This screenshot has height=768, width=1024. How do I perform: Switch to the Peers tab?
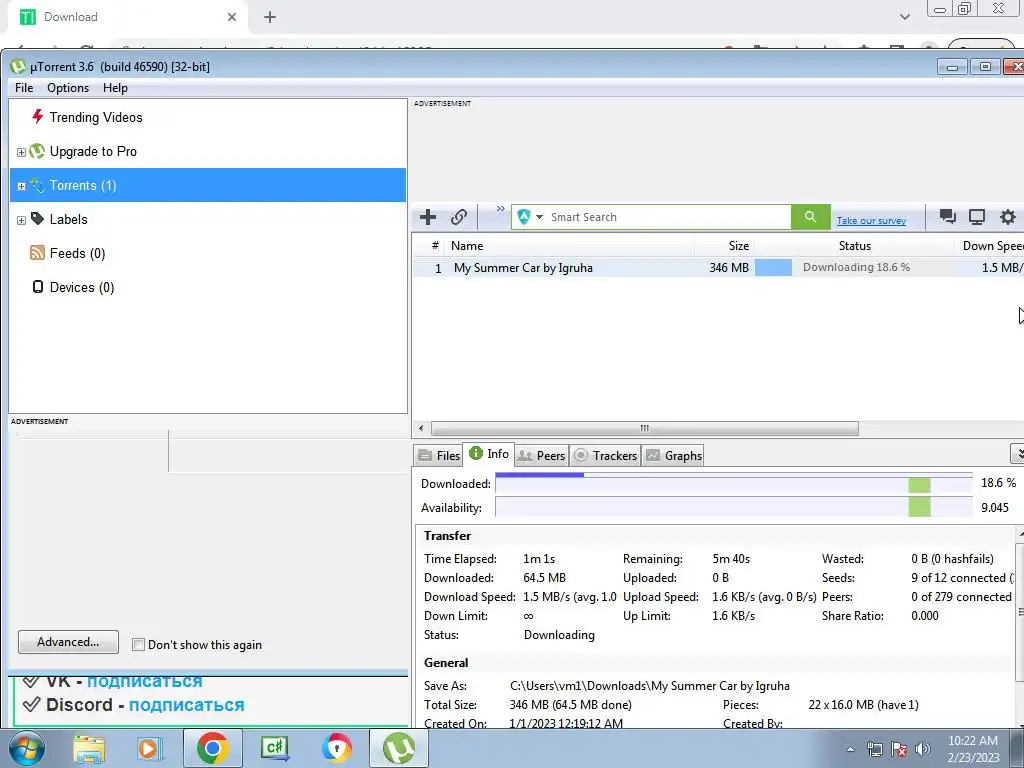pyautogui.click(x=541, y=456)
